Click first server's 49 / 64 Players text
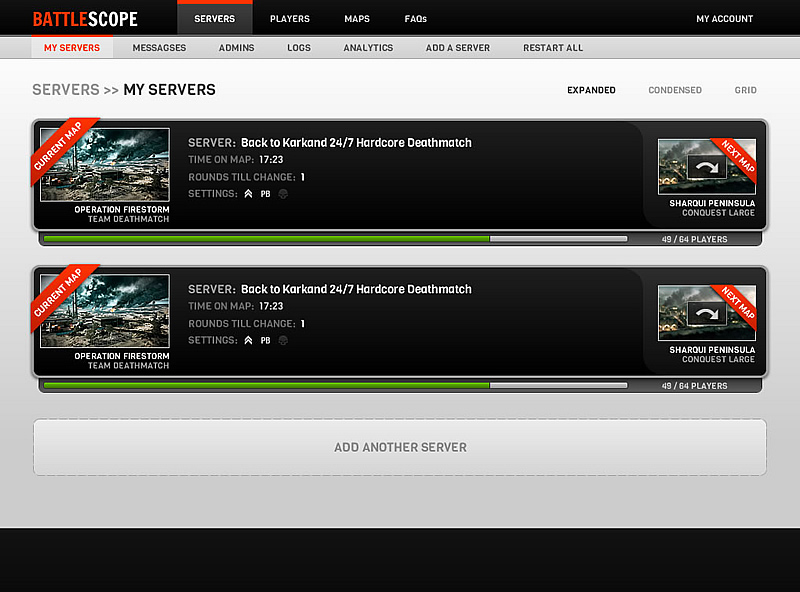 coord(694,239)
